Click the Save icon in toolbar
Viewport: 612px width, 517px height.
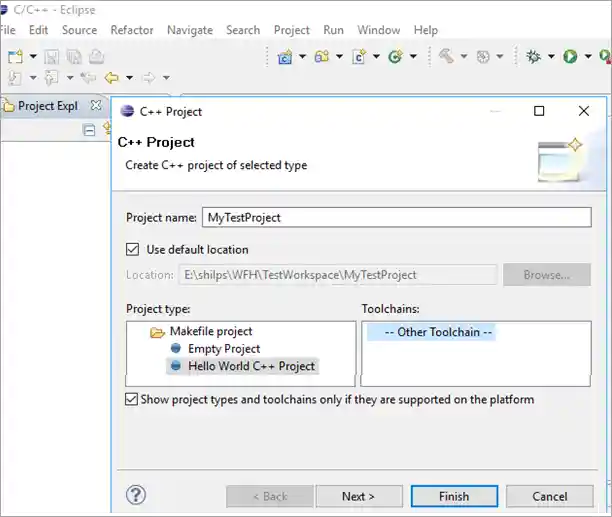[x=51, y=57]
